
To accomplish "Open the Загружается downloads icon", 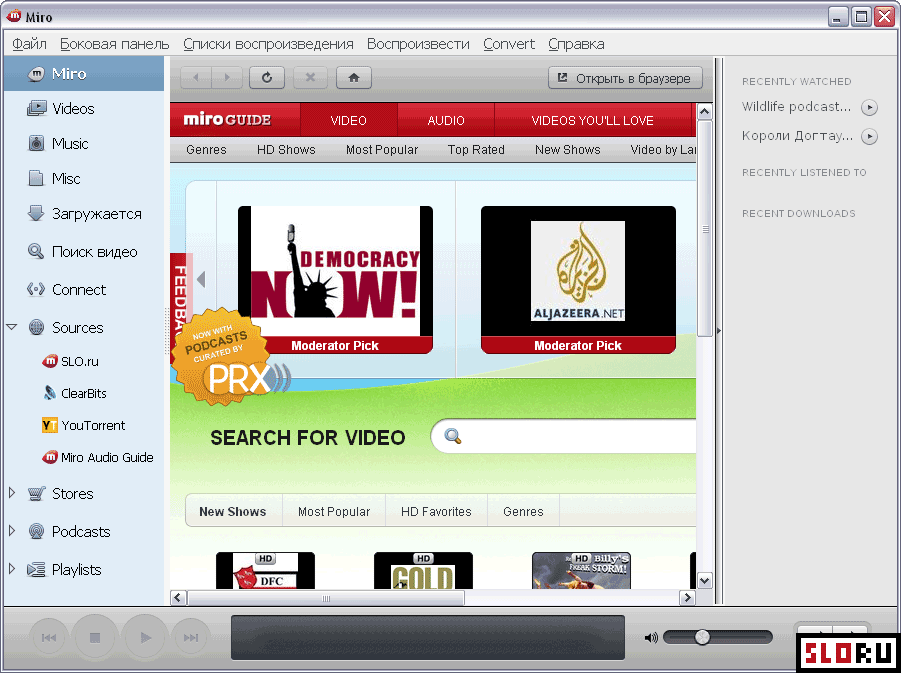I will [36, 213].
